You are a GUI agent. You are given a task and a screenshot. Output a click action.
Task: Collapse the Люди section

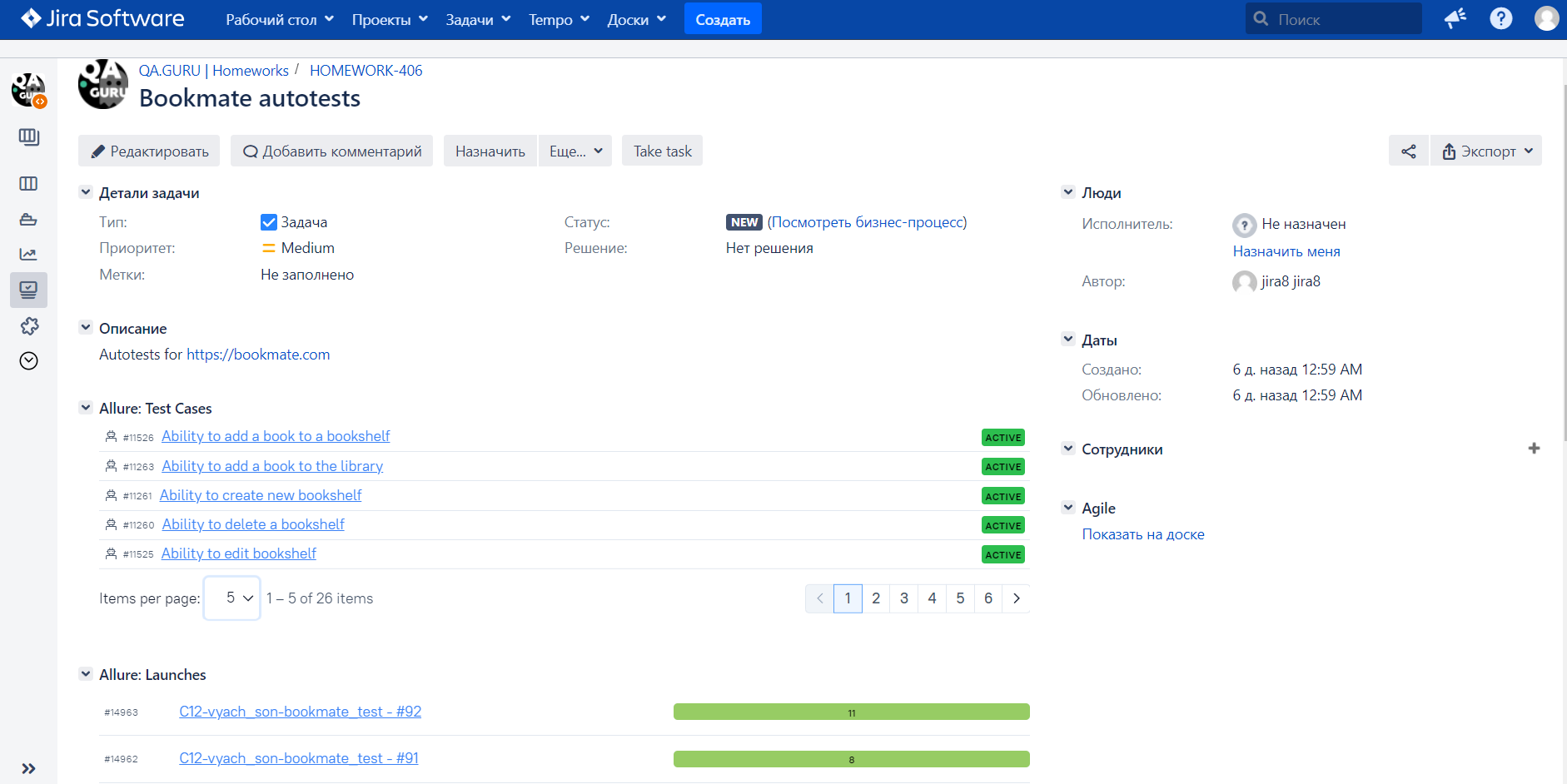(1068, 192)
